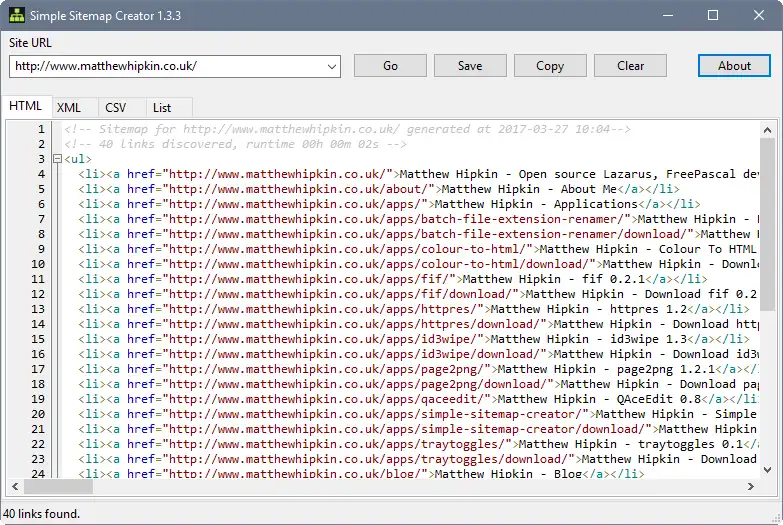Click the '40 links found.' status bar text

coord(41,514)
